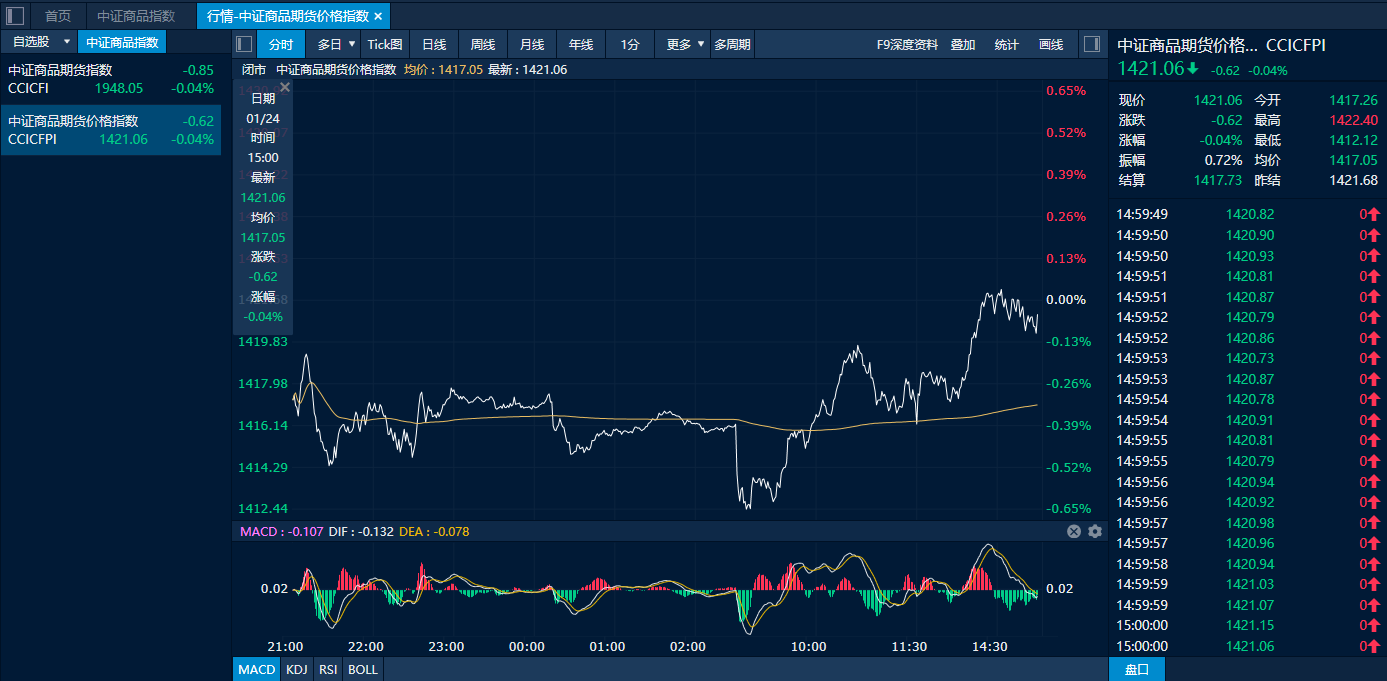Open MACD indicator settings gear
Image resolution: width=1387 pixels, height=681 pixels.
click(1095, 532)
